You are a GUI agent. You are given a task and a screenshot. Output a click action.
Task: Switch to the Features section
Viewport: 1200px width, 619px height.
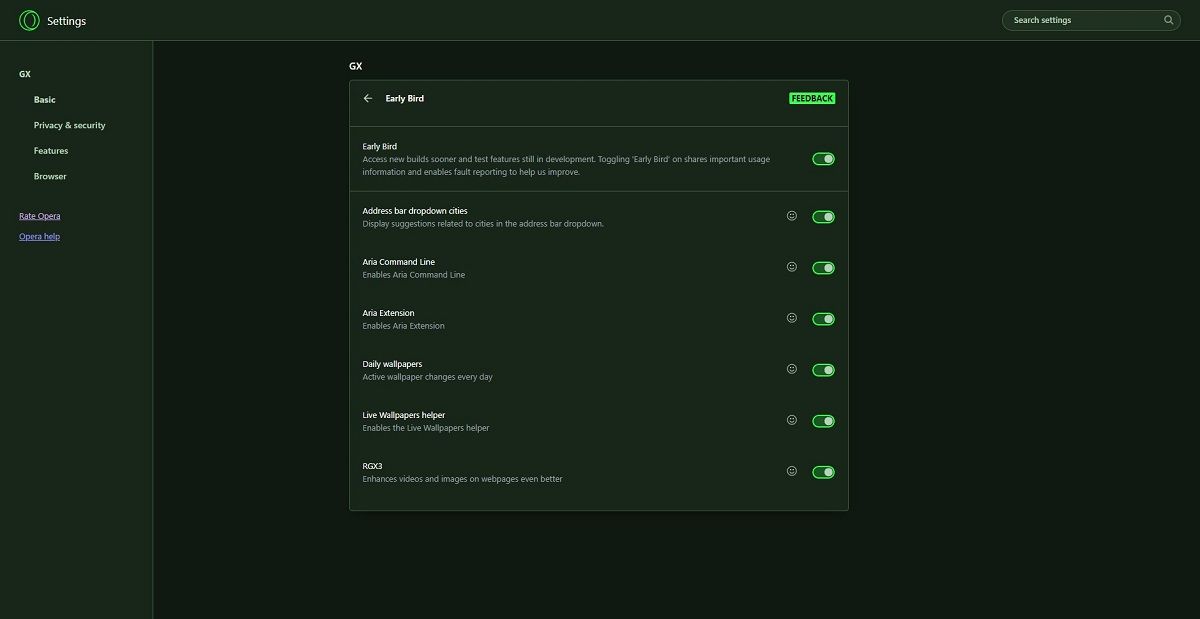coord(49,150)
